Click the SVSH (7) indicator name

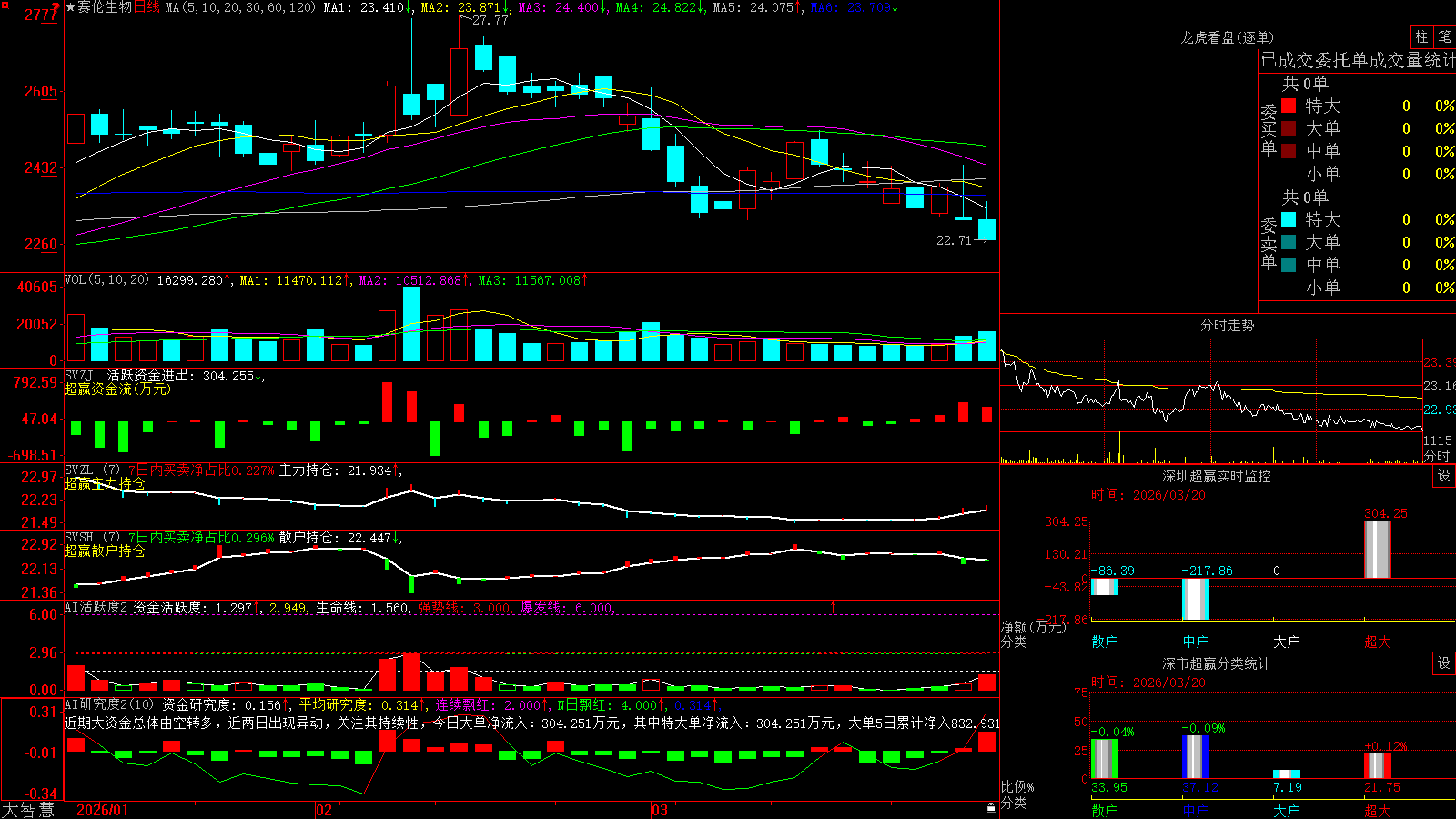coord(92,537)
